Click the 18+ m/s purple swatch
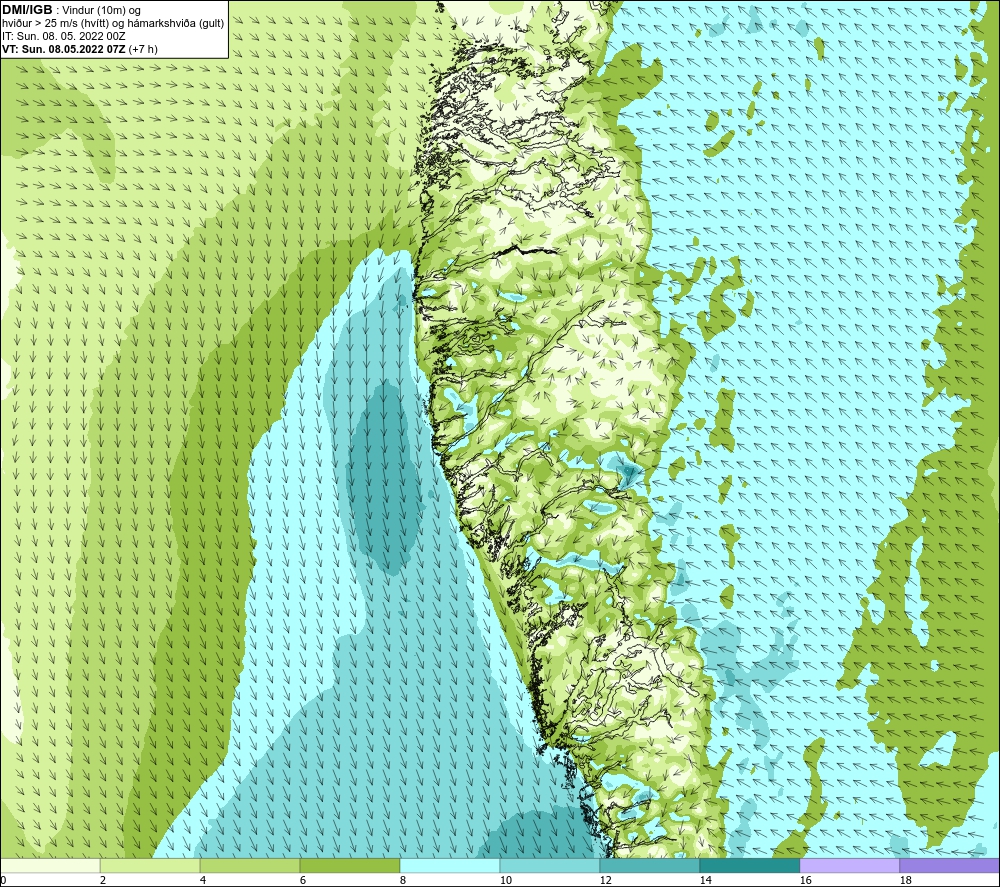 tap(950, 865)
